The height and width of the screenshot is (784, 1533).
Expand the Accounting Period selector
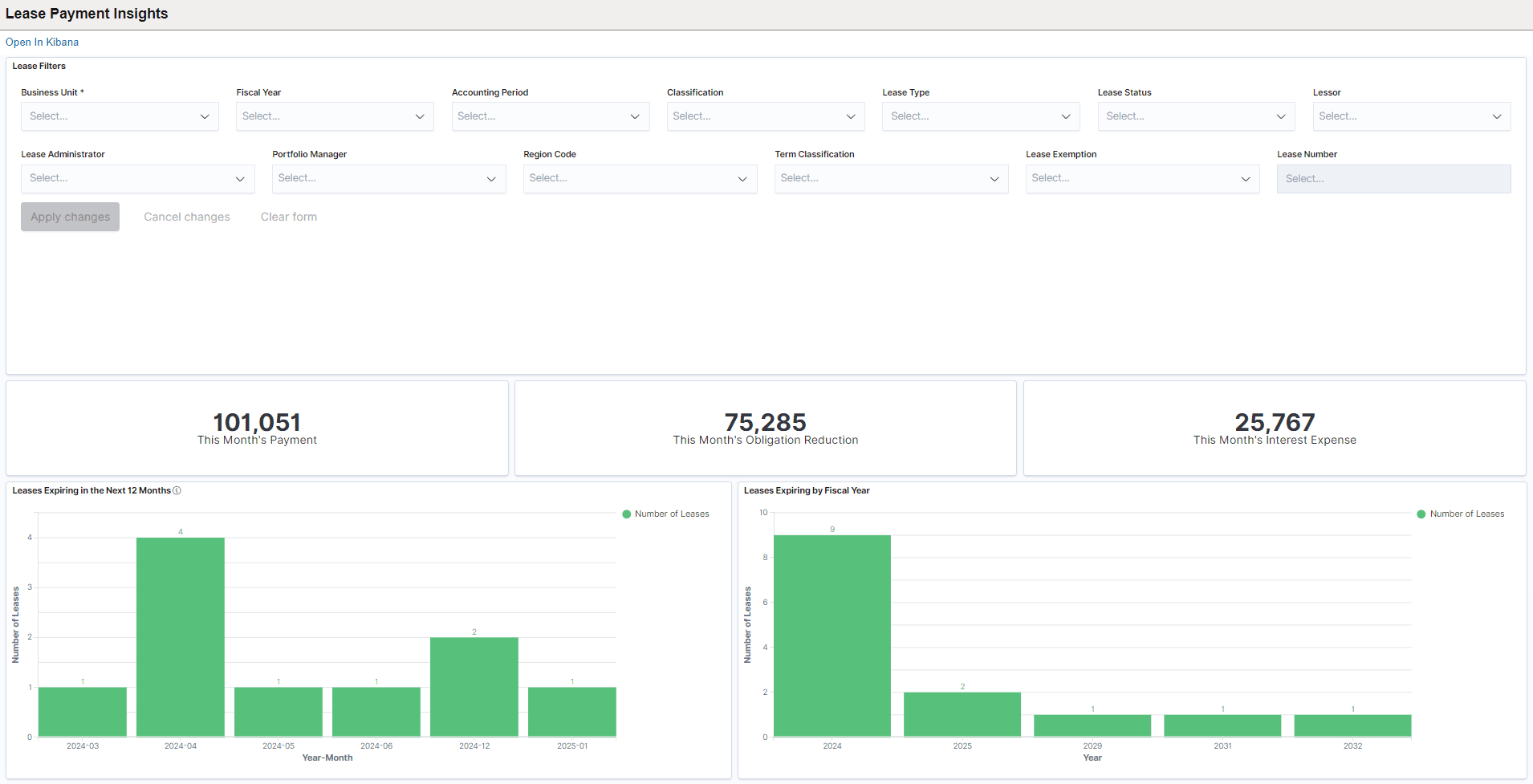pyautogui.click(x=549, y=116)
